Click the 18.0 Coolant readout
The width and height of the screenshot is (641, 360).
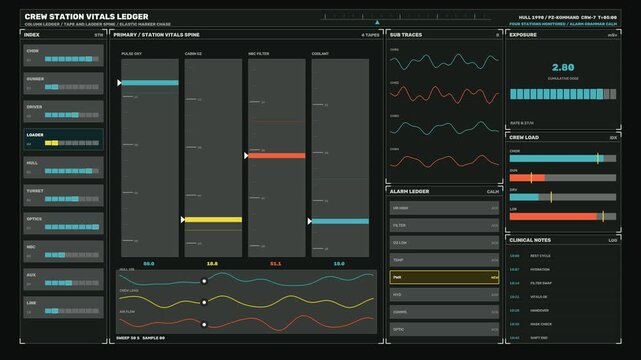pos(339,264)
